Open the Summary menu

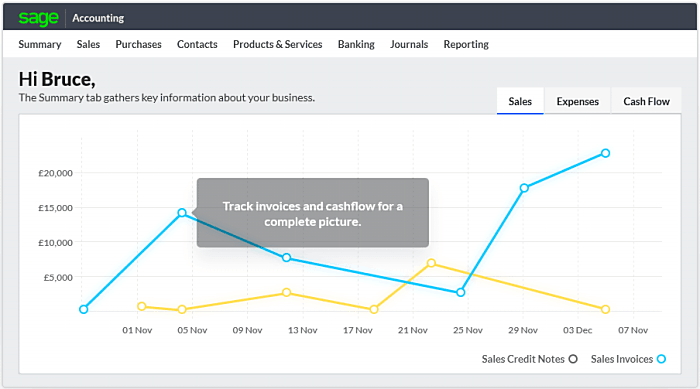[40, 44]
